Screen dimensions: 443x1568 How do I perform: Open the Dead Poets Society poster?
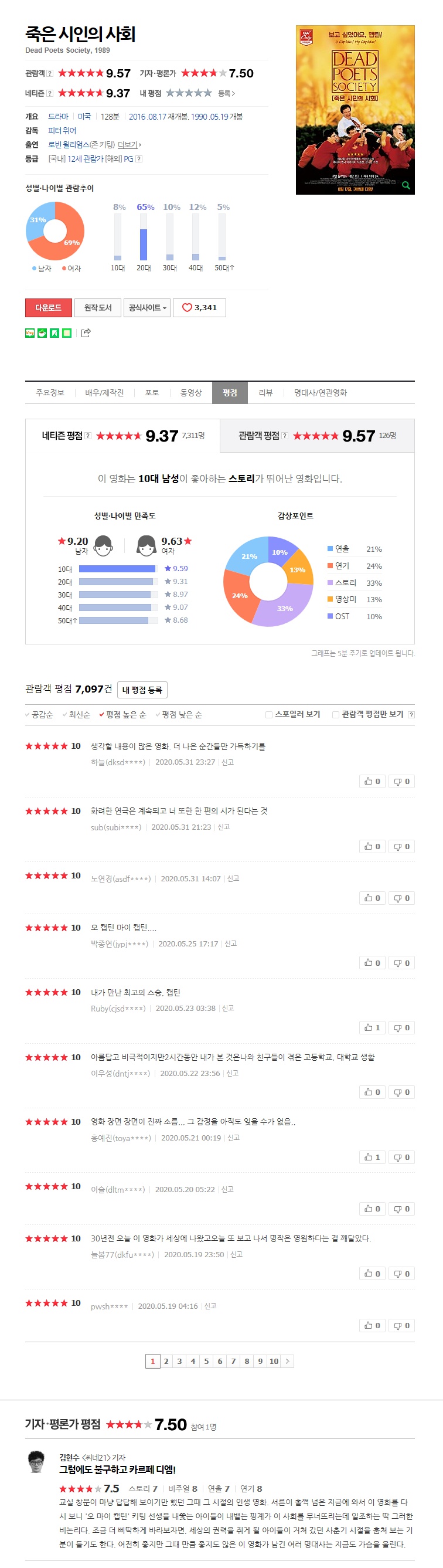[x=355, y=110]
